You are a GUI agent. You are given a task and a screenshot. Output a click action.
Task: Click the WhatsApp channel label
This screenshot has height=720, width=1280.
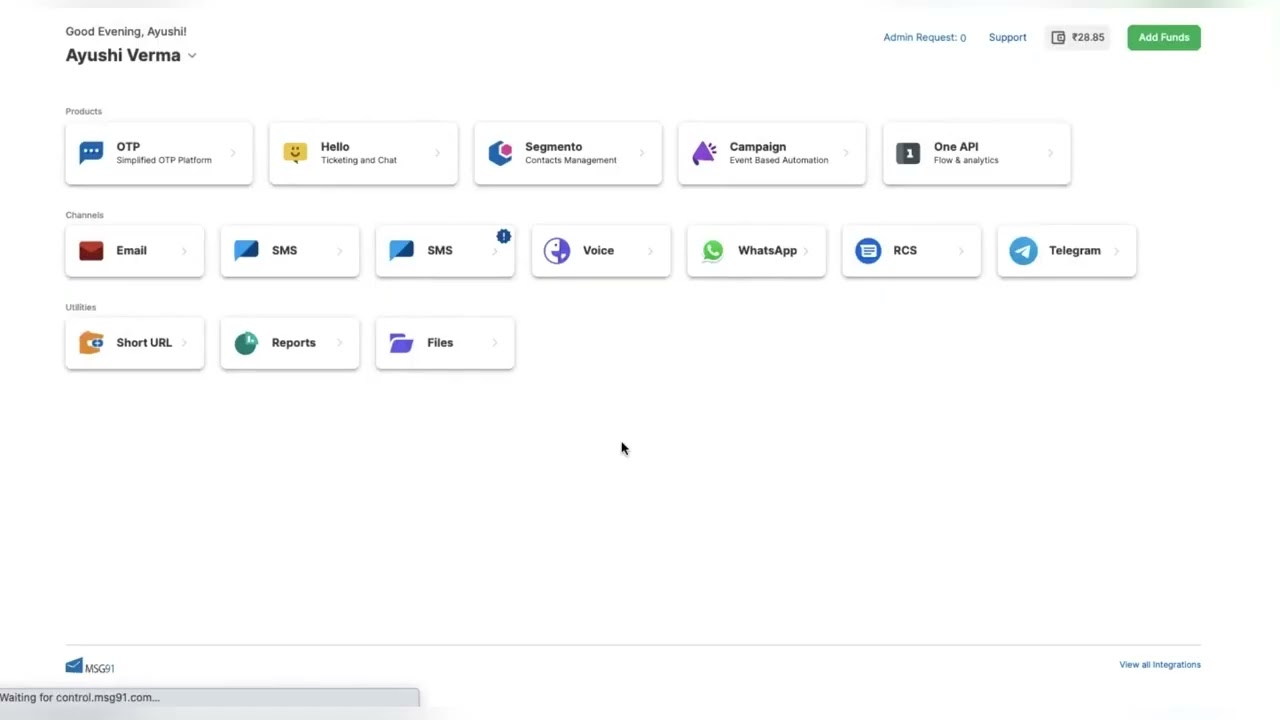tap(767, 251)
